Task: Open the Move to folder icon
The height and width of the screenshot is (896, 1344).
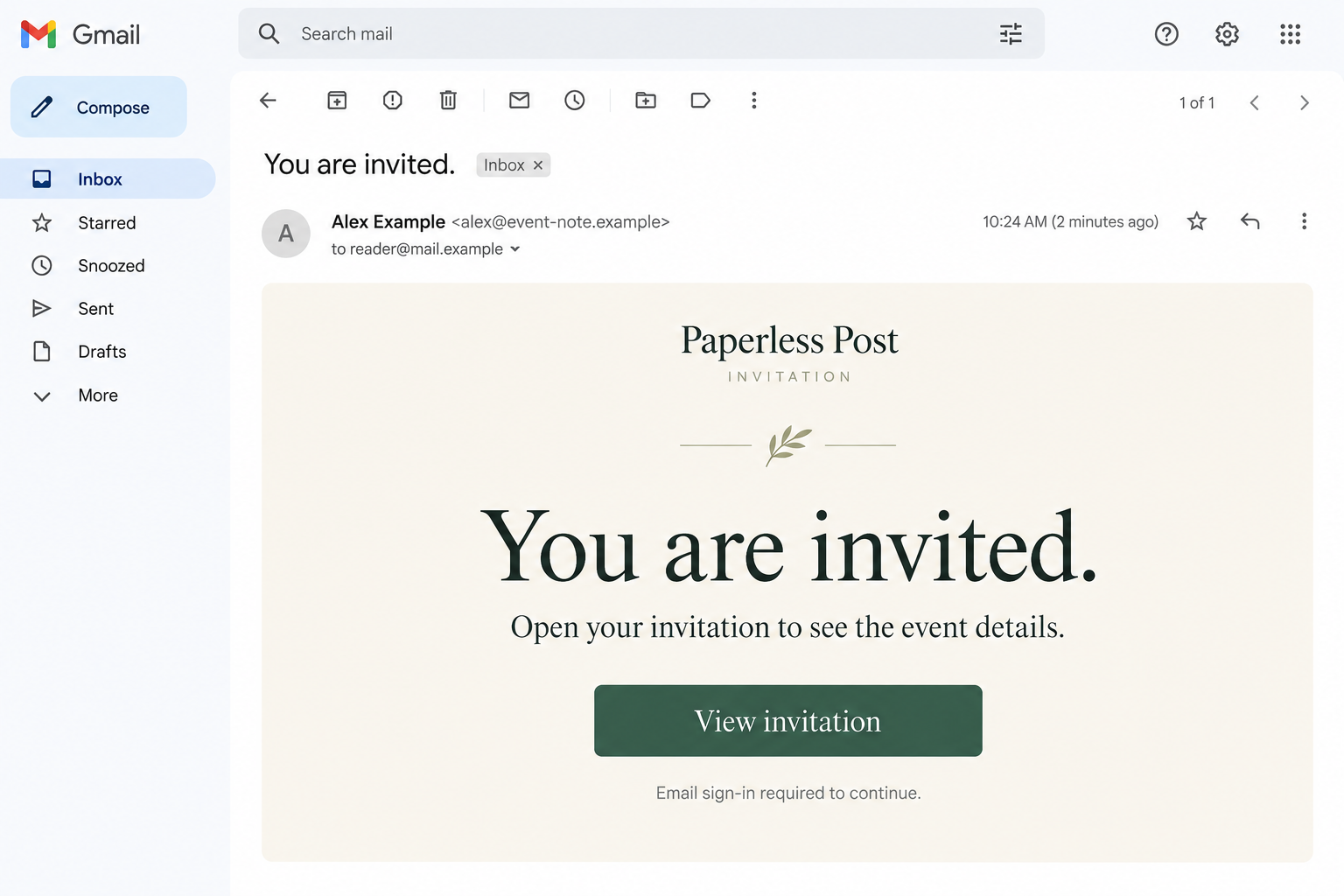Action: [x=646, y=101]
